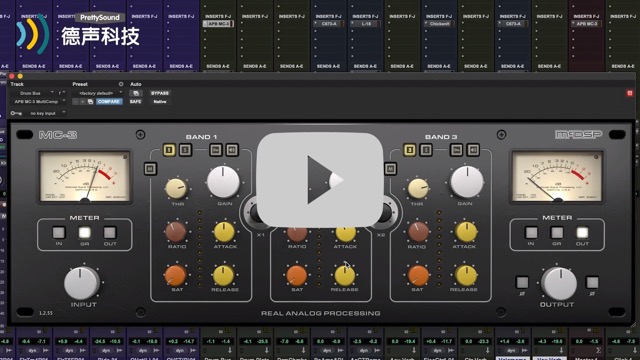Click the Band 3 speaker icon
This screenshot has width=640, height=360.
coord(473,150)
